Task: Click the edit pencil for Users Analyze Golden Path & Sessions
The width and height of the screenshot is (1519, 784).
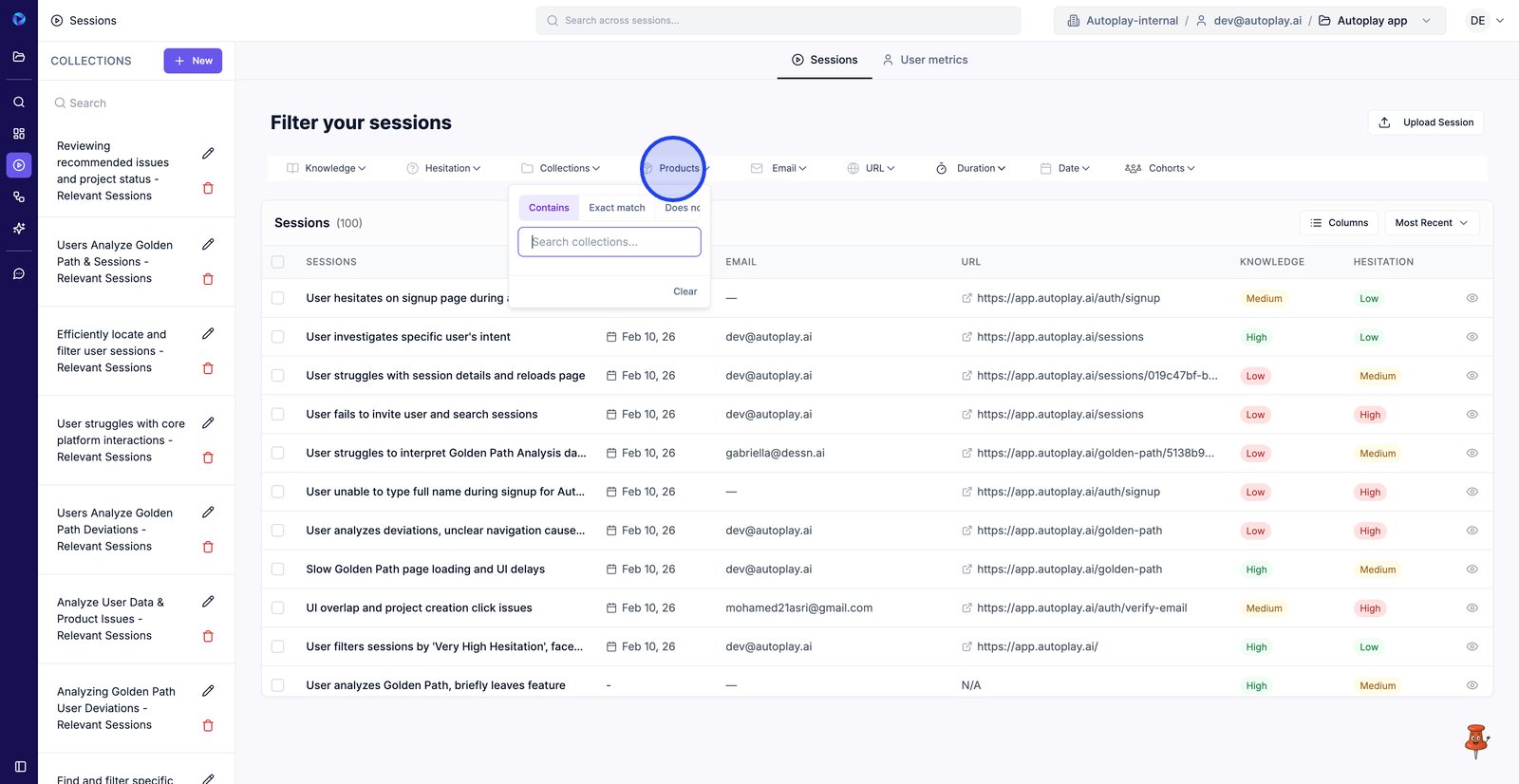Action: pyautogui.click(x=208, y=245)
